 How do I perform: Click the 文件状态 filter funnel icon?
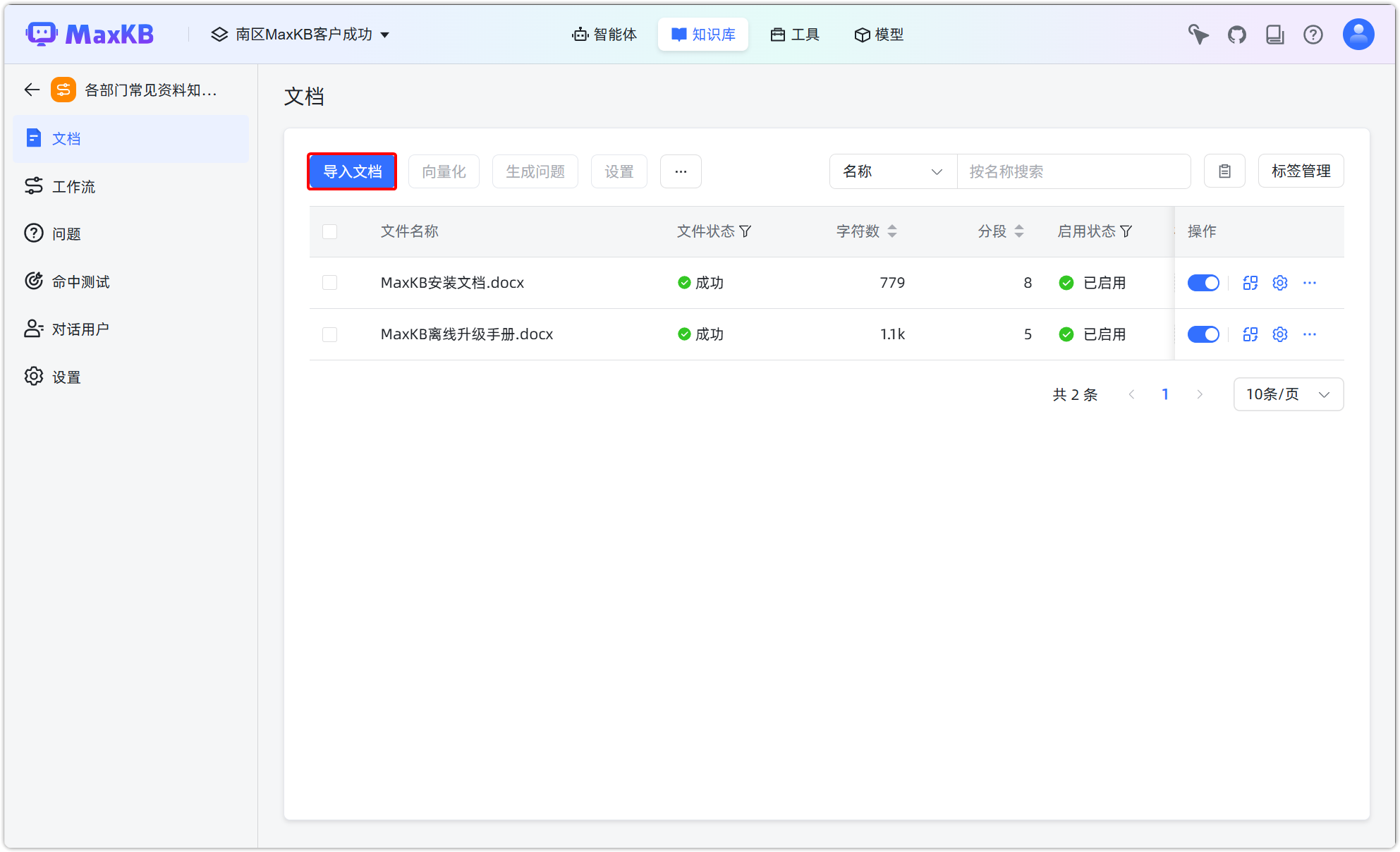(747, 231)
